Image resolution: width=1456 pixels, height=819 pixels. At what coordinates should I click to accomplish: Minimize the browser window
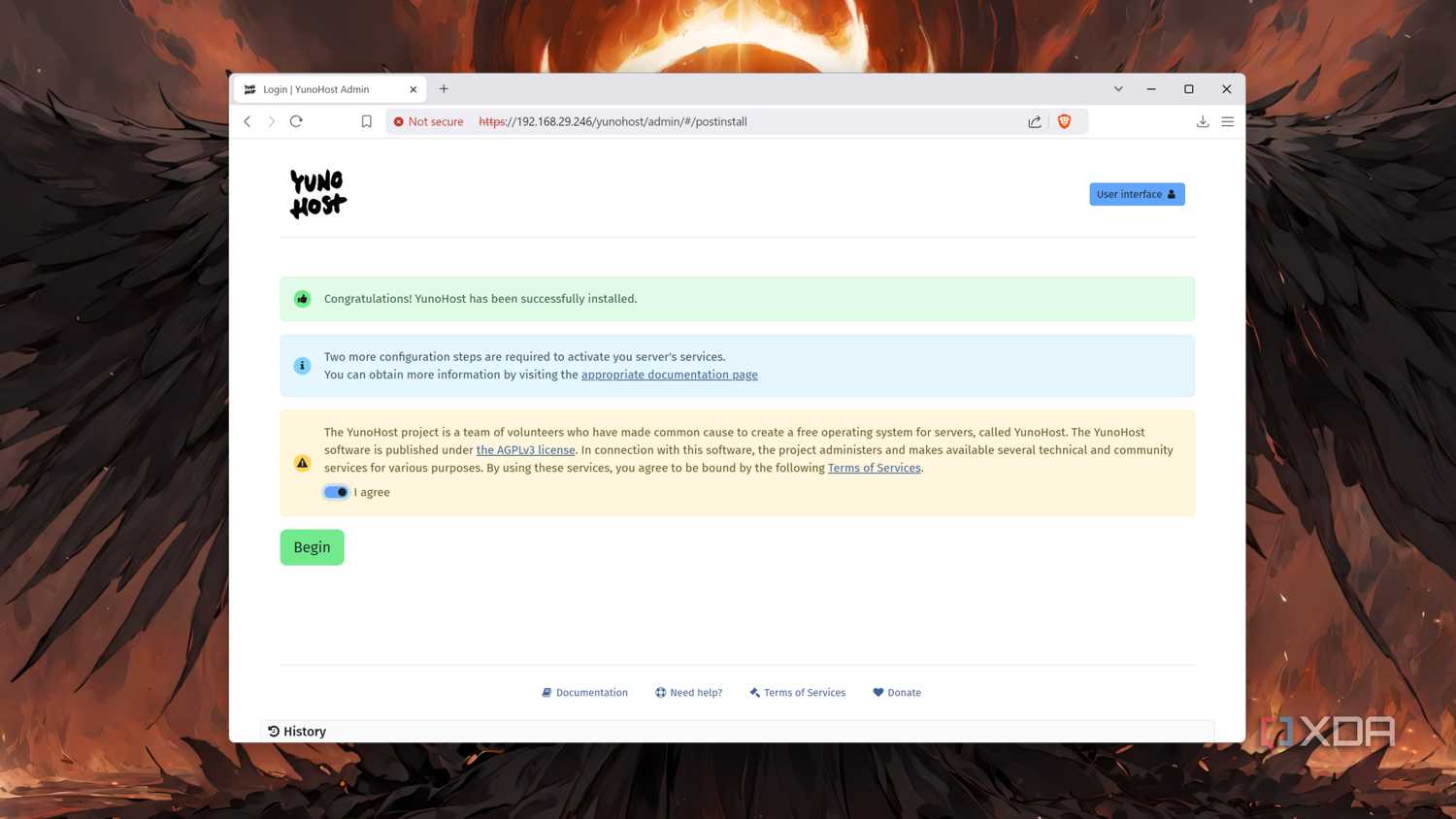pyautogui.click(x=1151, y=88)
